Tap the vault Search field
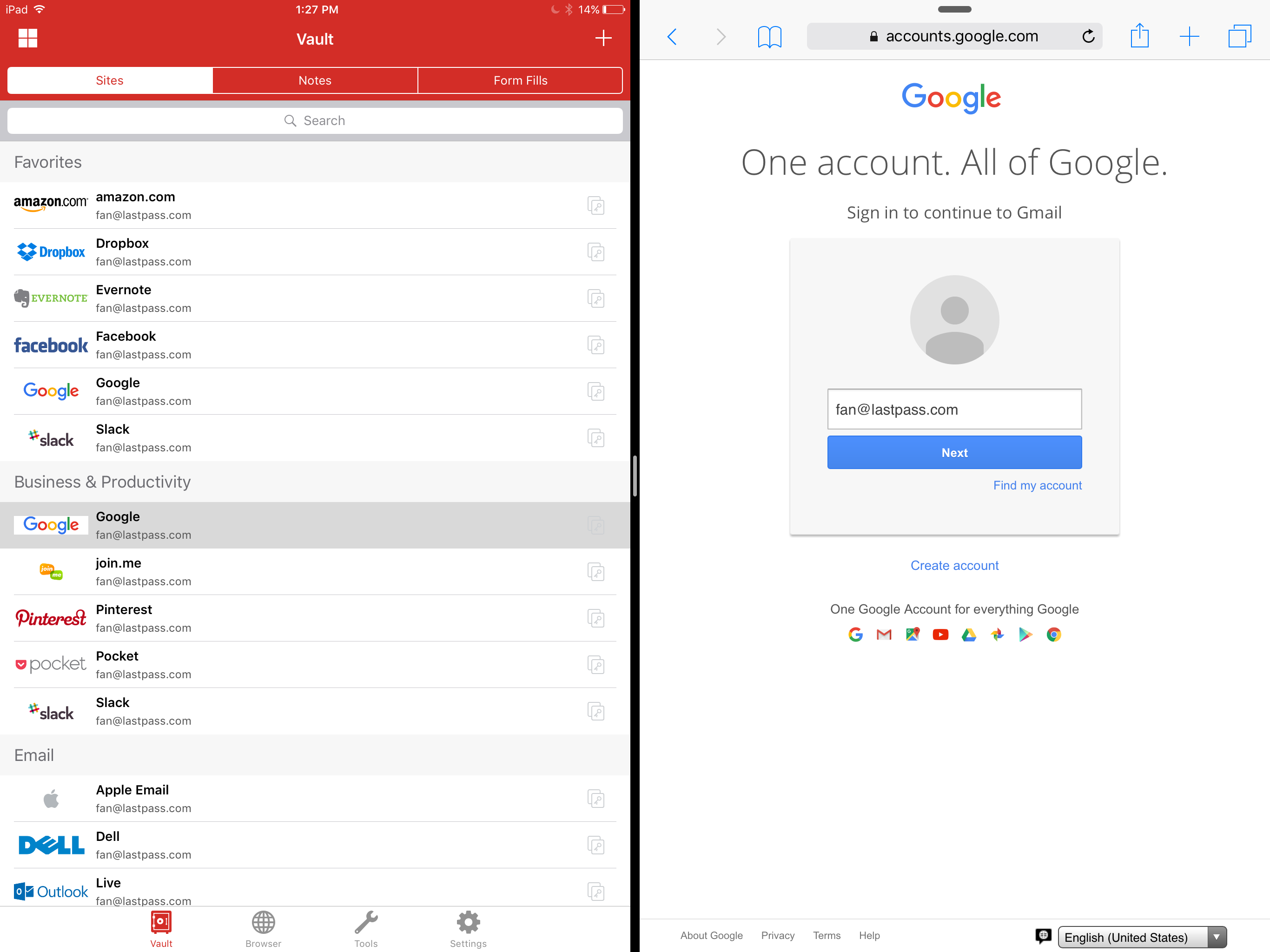Screen dimensions: 1270x952 (x=315, y=120)
